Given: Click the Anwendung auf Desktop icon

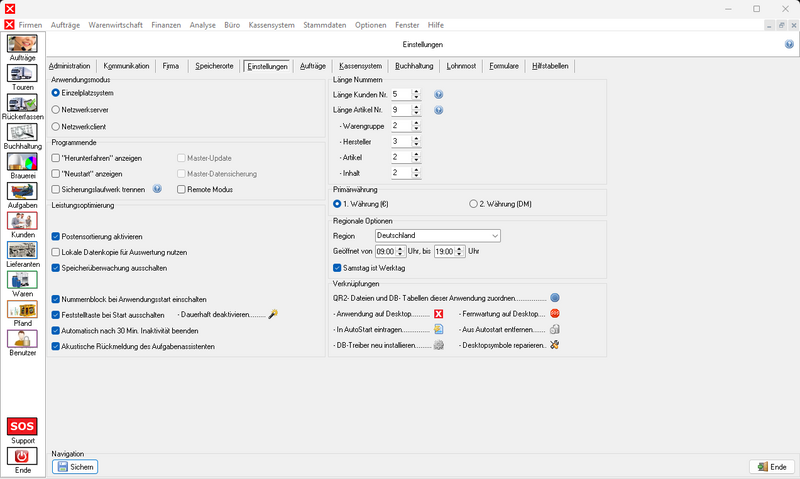Looking at the screenshot, I should 438,314.
